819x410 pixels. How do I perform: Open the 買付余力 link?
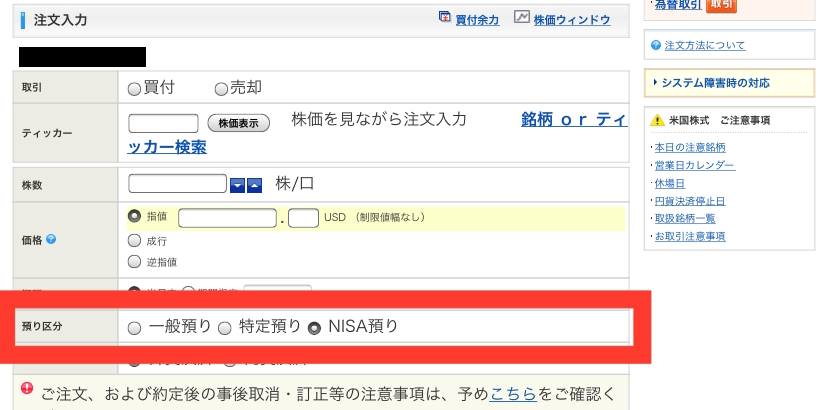click(477, 20)
